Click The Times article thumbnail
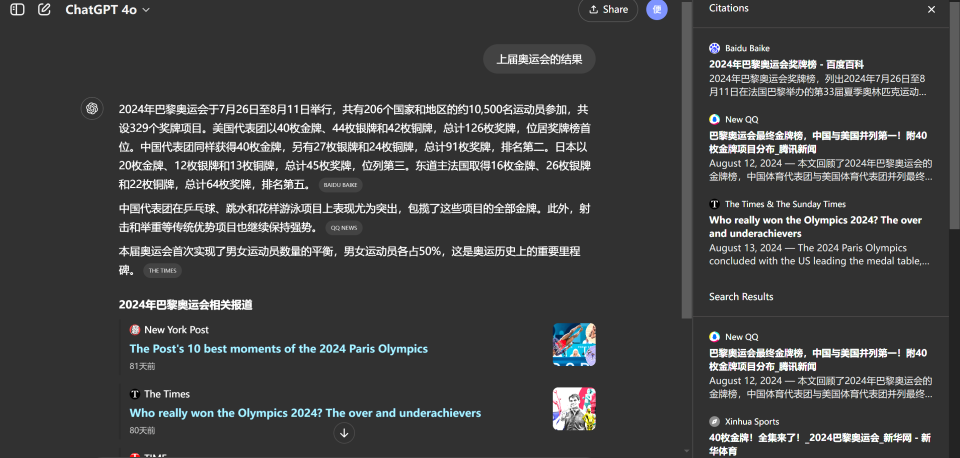Viewport: 960px width, 458px height. coord(574,408)
